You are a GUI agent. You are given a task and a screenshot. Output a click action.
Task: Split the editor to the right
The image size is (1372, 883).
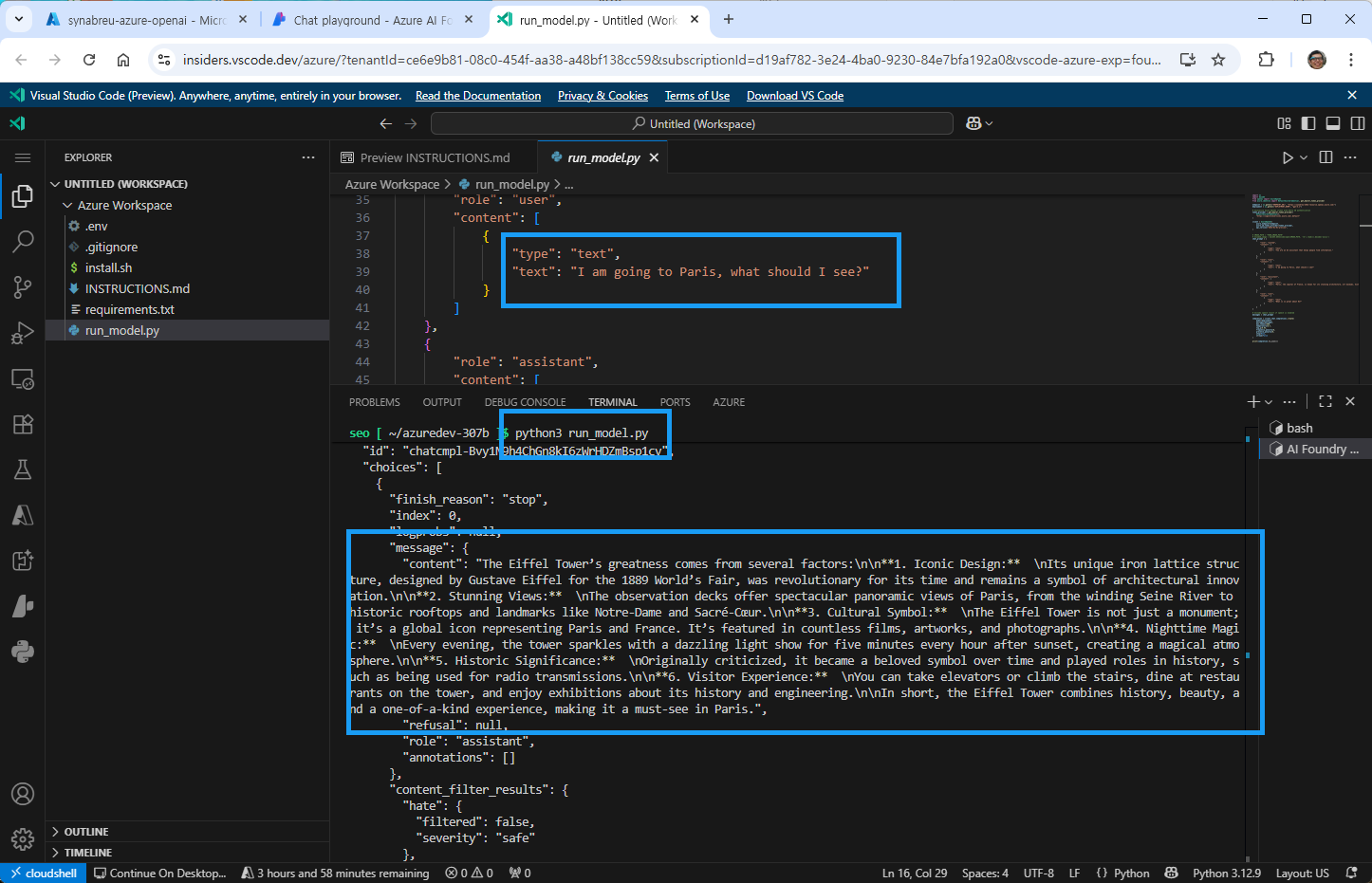[1326, 157]
